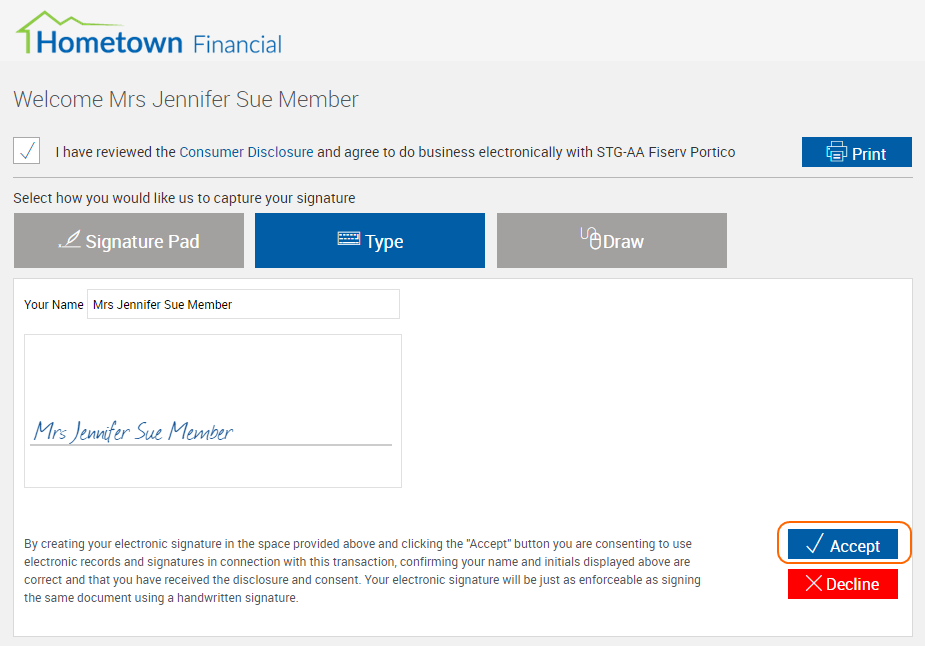
Task: Click the Hometown Financial wordmark text
Action: pos(159,44)
